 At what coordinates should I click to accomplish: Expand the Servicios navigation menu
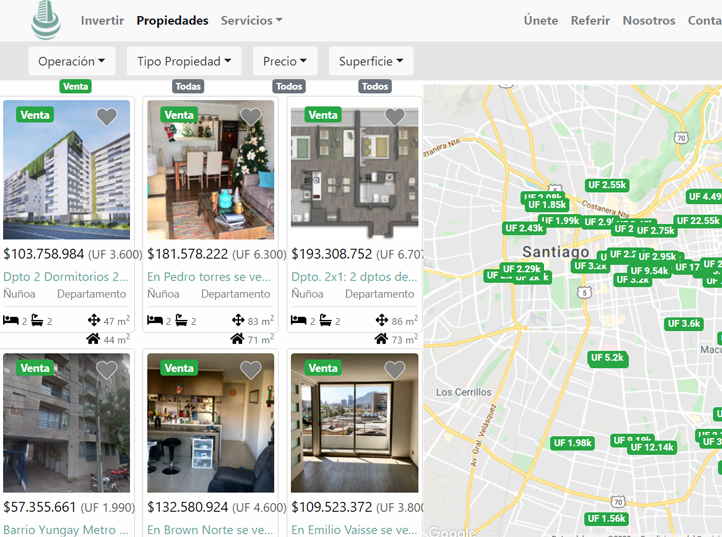click(251, 21)
